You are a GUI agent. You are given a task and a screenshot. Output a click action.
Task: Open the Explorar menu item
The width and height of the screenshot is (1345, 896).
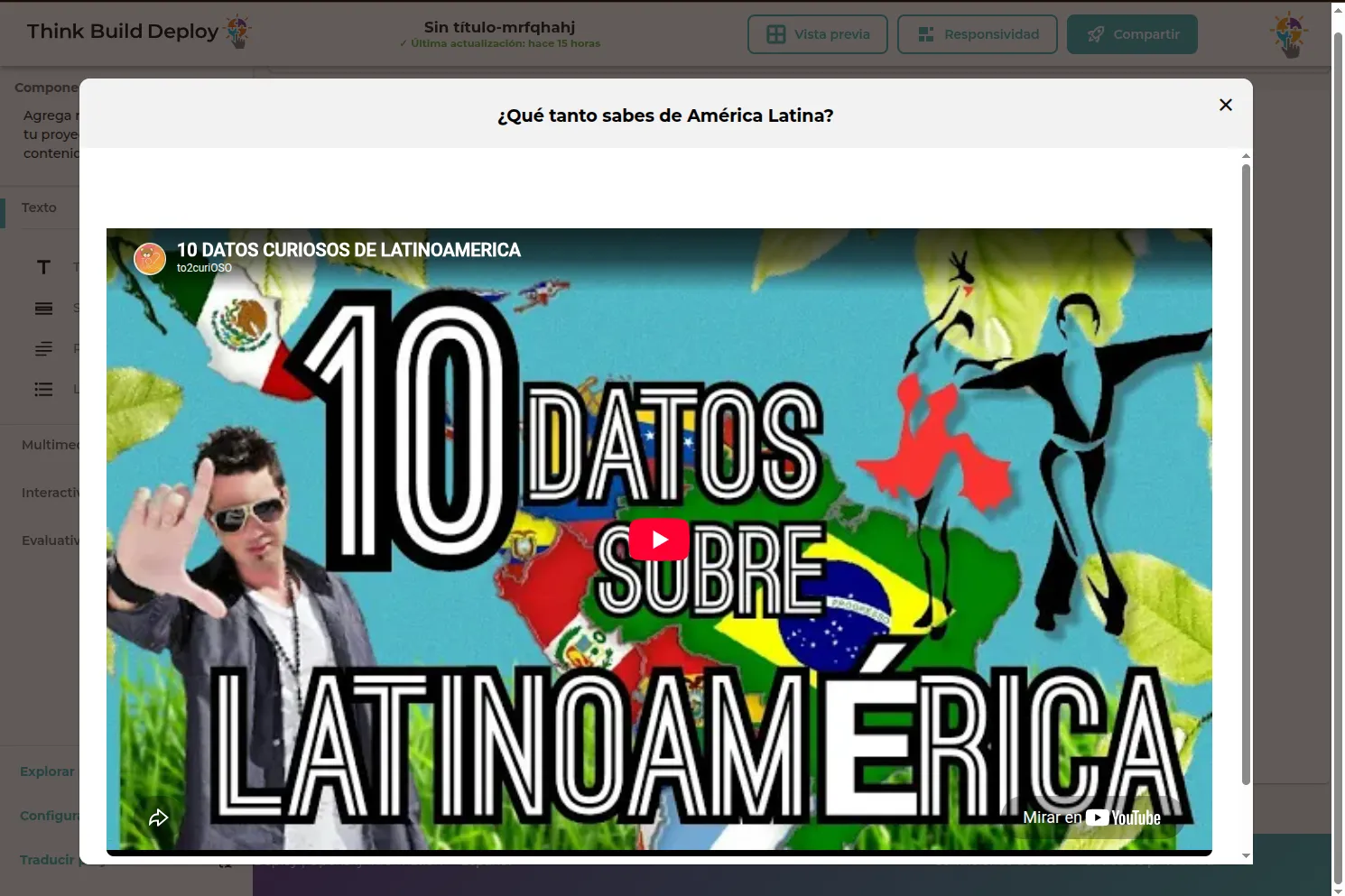point(47,771)
